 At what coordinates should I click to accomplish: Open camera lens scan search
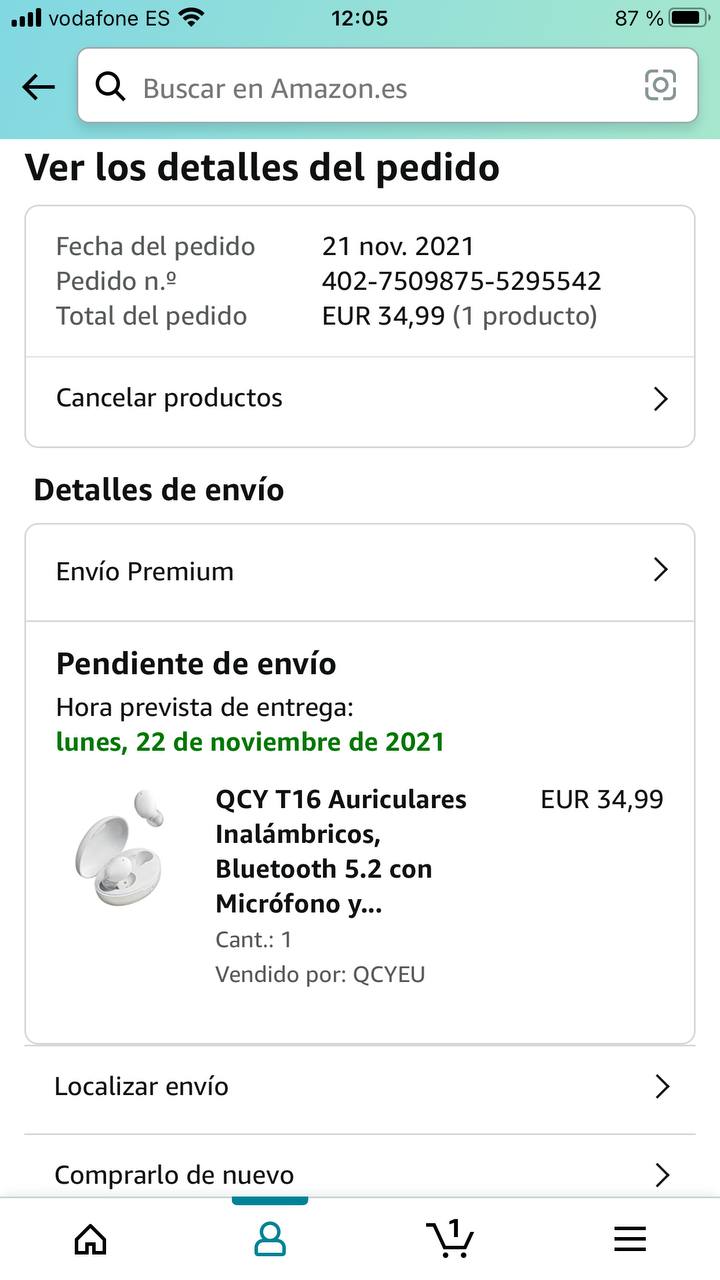pos(660,86)
